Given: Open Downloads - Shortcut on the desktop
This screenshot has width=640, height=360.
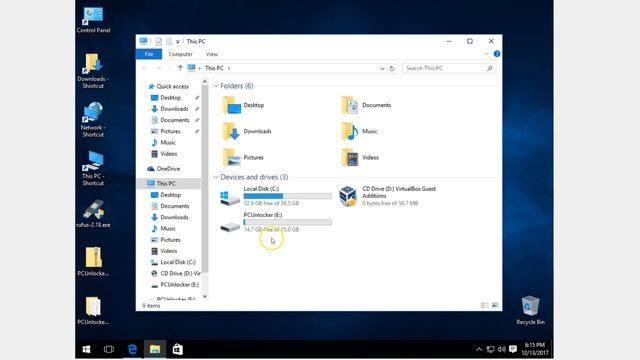Looking at the screenshot, I should tap(93, 71).
